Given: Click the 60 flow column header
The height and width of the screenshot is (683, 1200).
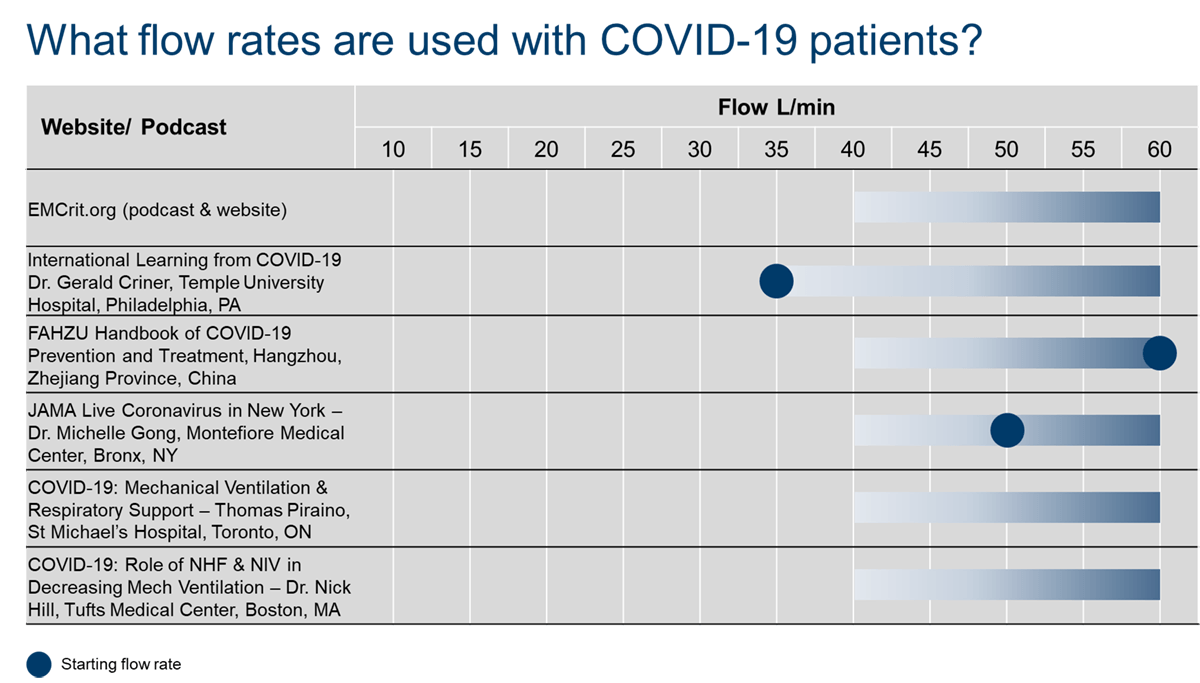Looking at the screenshot, I should click(1159, 150).
